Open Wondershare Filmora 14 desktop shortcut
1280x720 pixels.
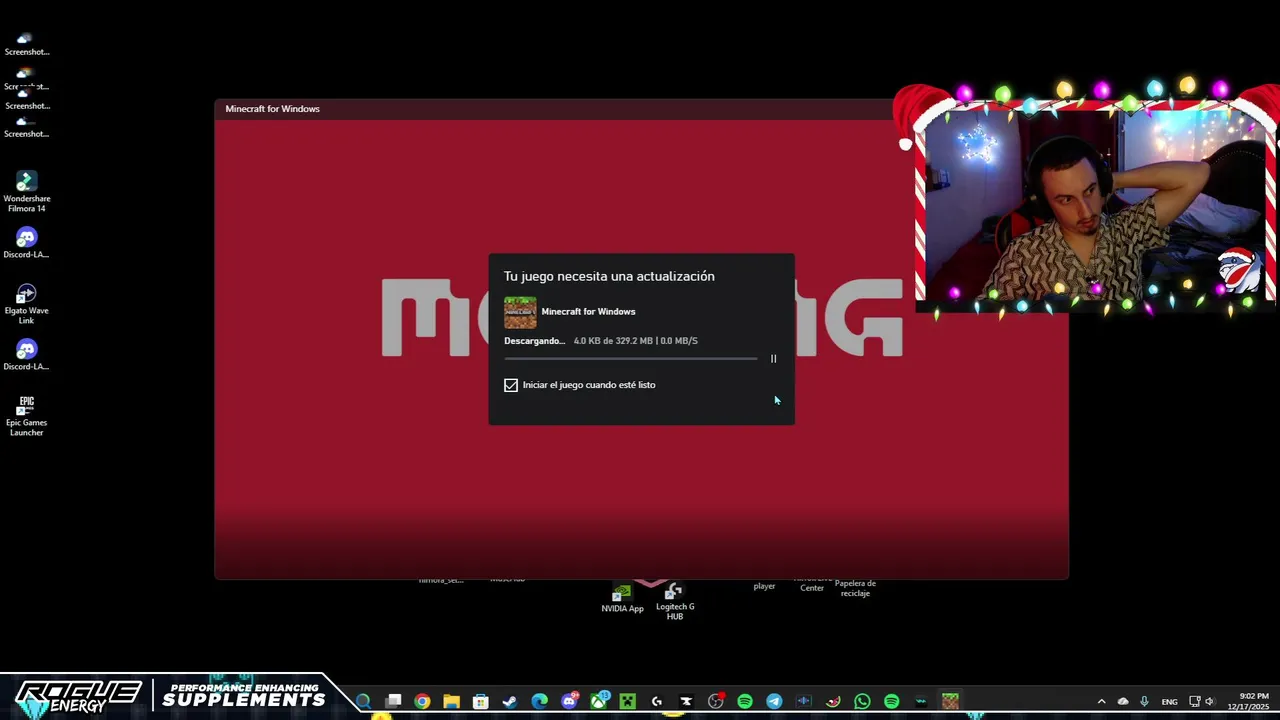[27, 192]
